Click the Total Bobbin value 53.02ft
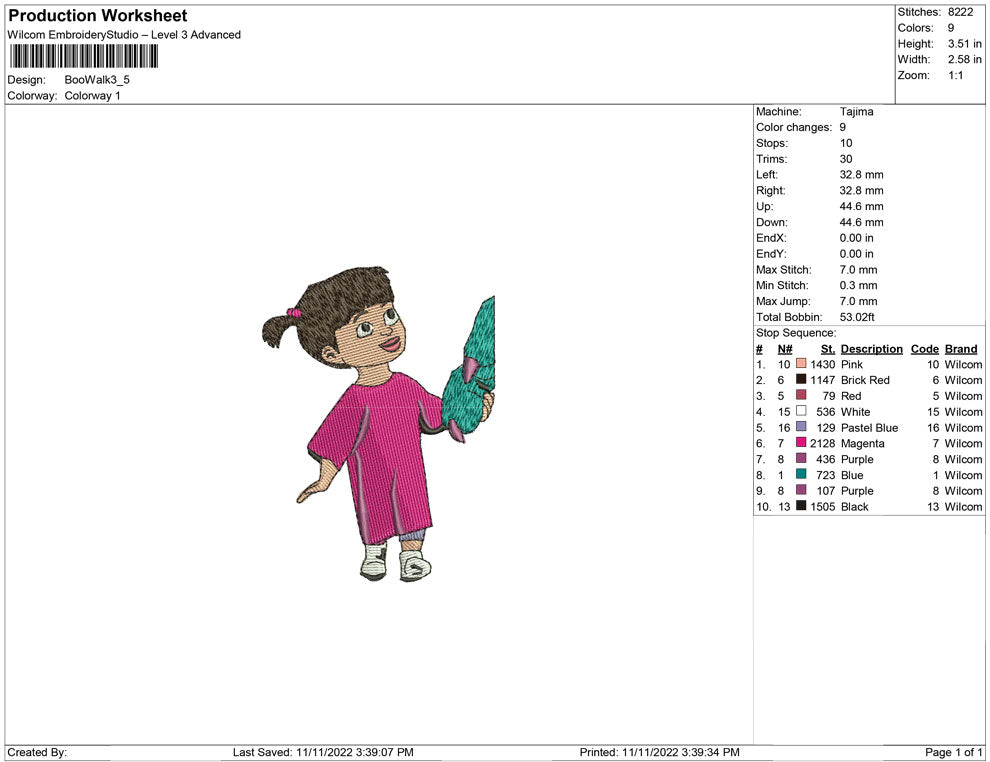This screenshot has height=762, width=990. tap(857, 317)
